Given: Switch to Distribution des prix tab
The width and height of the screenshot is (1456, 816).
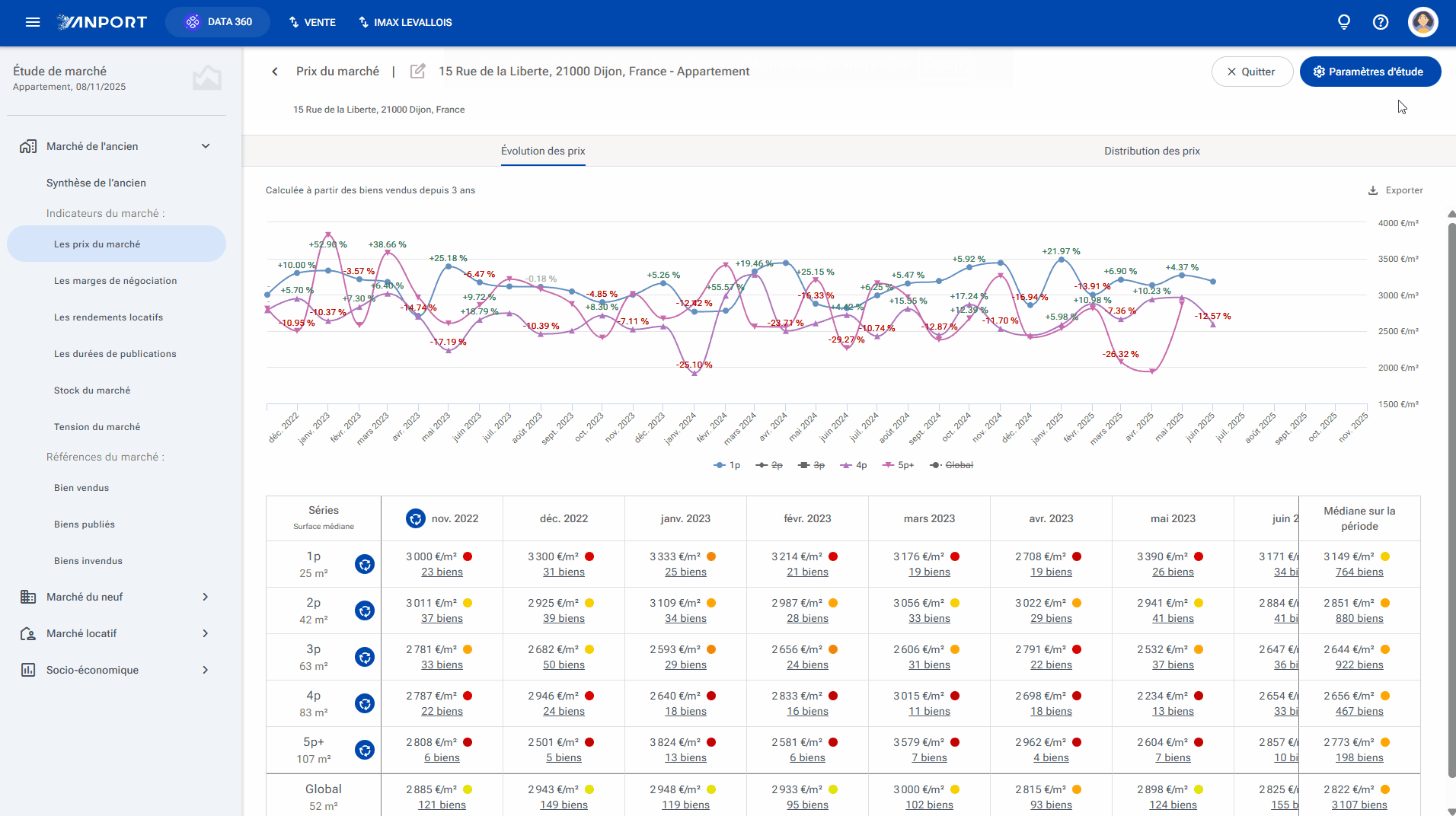Looking at the screenshot, I should coord(1151,151).
